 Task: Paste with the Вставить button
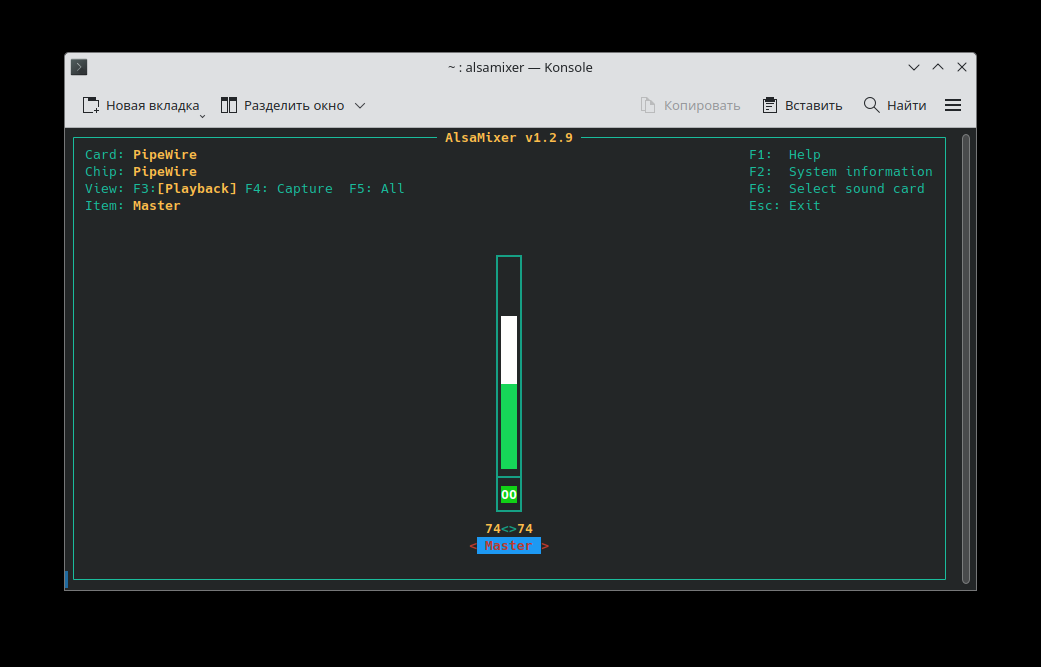[802, 105]
